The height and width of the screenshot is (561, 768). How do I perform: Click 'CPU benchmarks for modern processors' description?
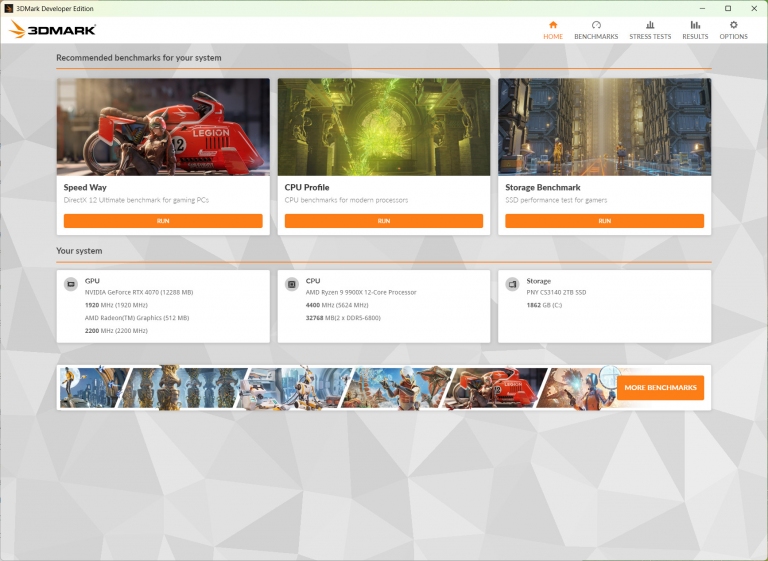click(346, 200)
